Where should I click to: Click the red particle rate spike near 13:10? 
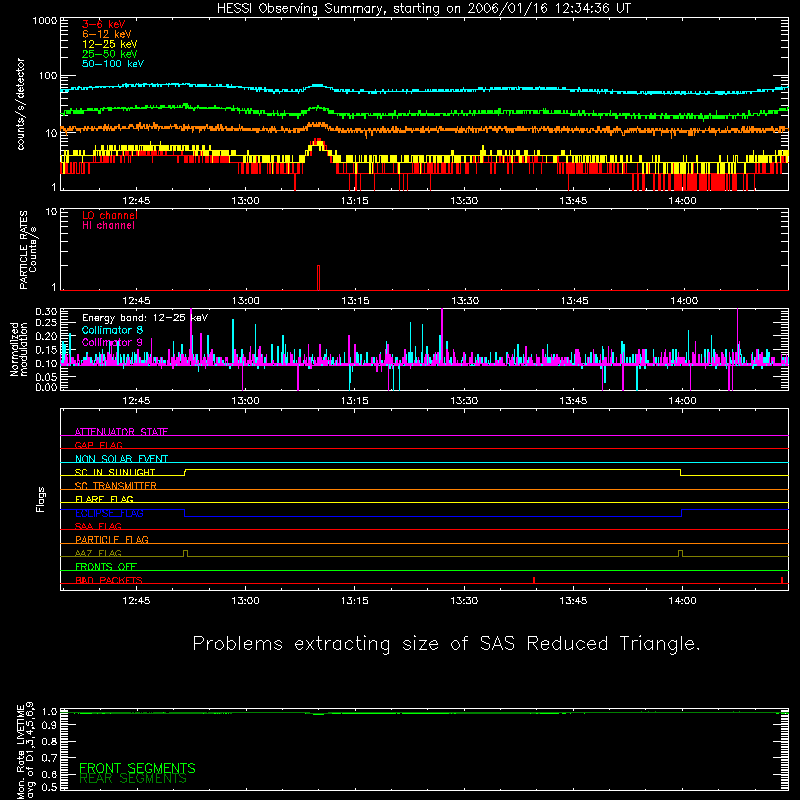[x=318, y=278]
